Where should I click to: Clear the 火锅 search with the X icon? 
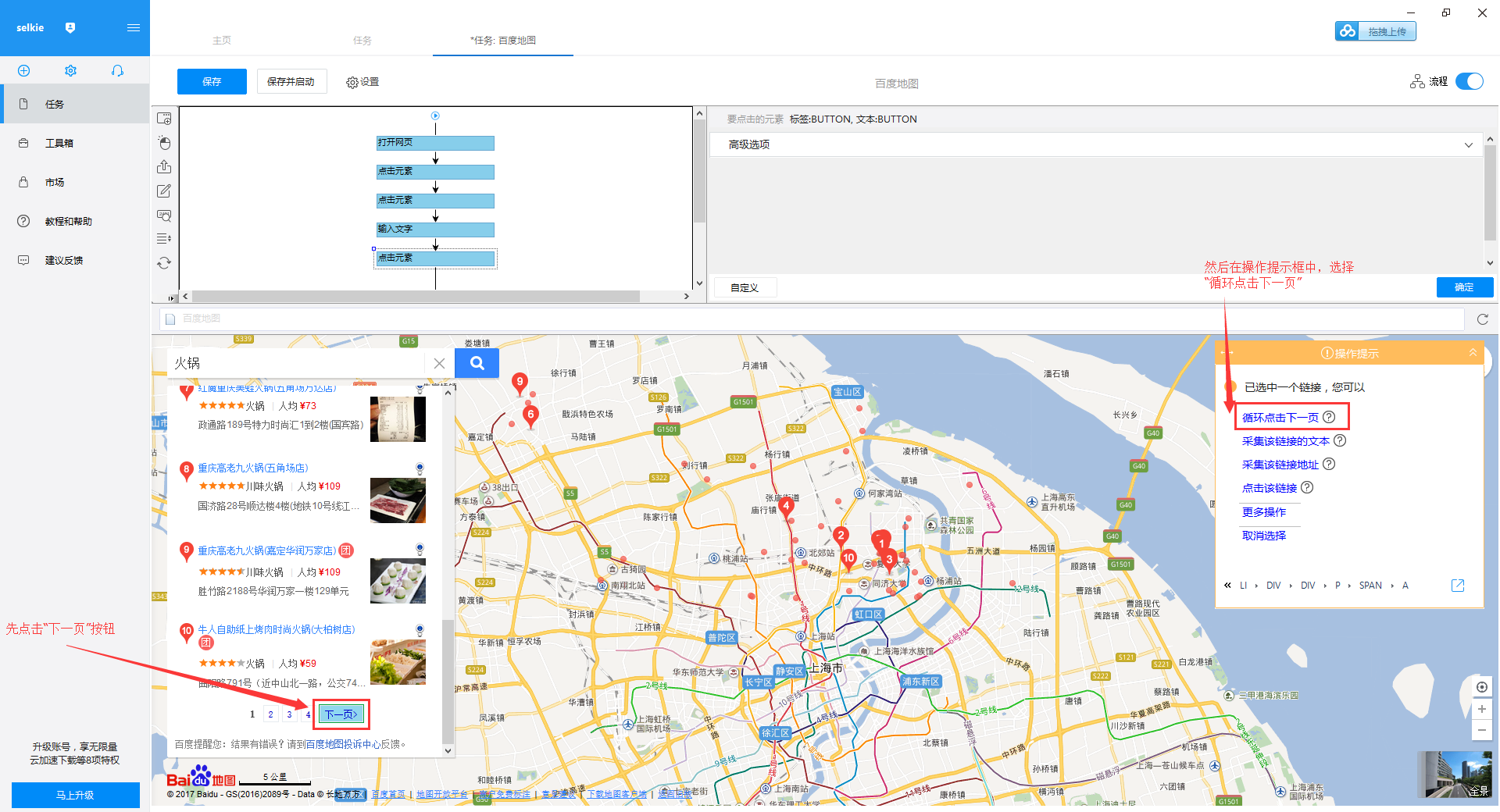pyautogui.click(x=439, y=363)
